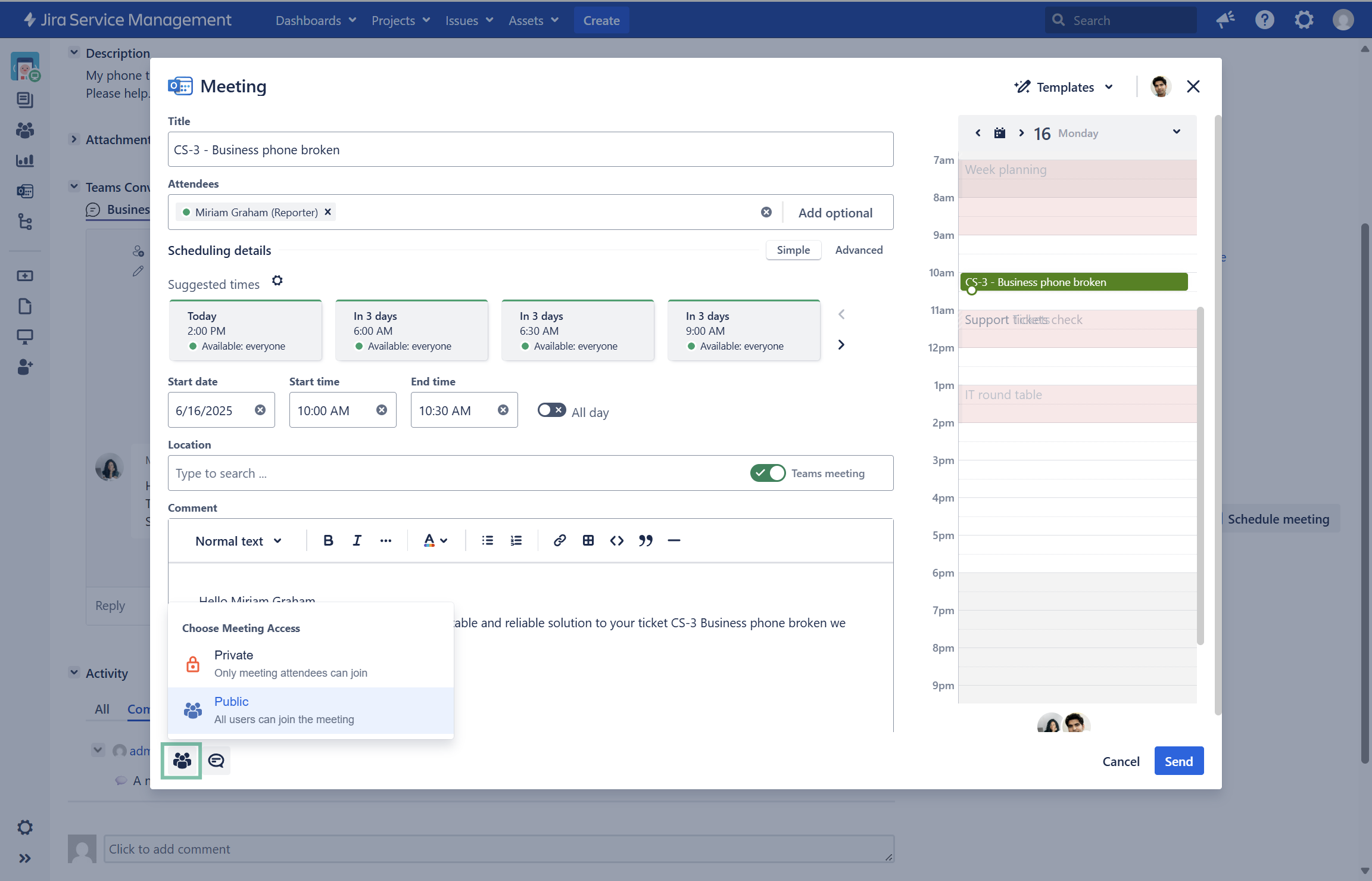The width and height of the screenshot is (1372, 881).
Task: Click the Italic formatting icon
Action: pyautogui.click(x=357, y=540)
